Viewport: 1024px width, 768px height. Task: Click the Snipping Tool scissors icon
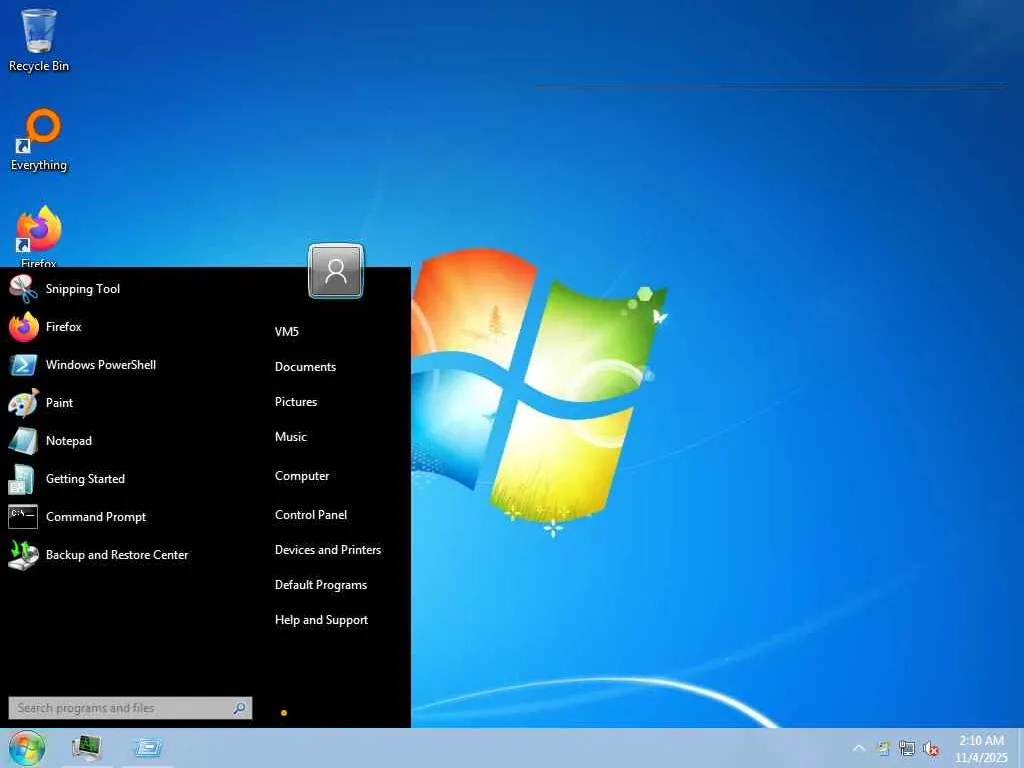click(24, 289)
